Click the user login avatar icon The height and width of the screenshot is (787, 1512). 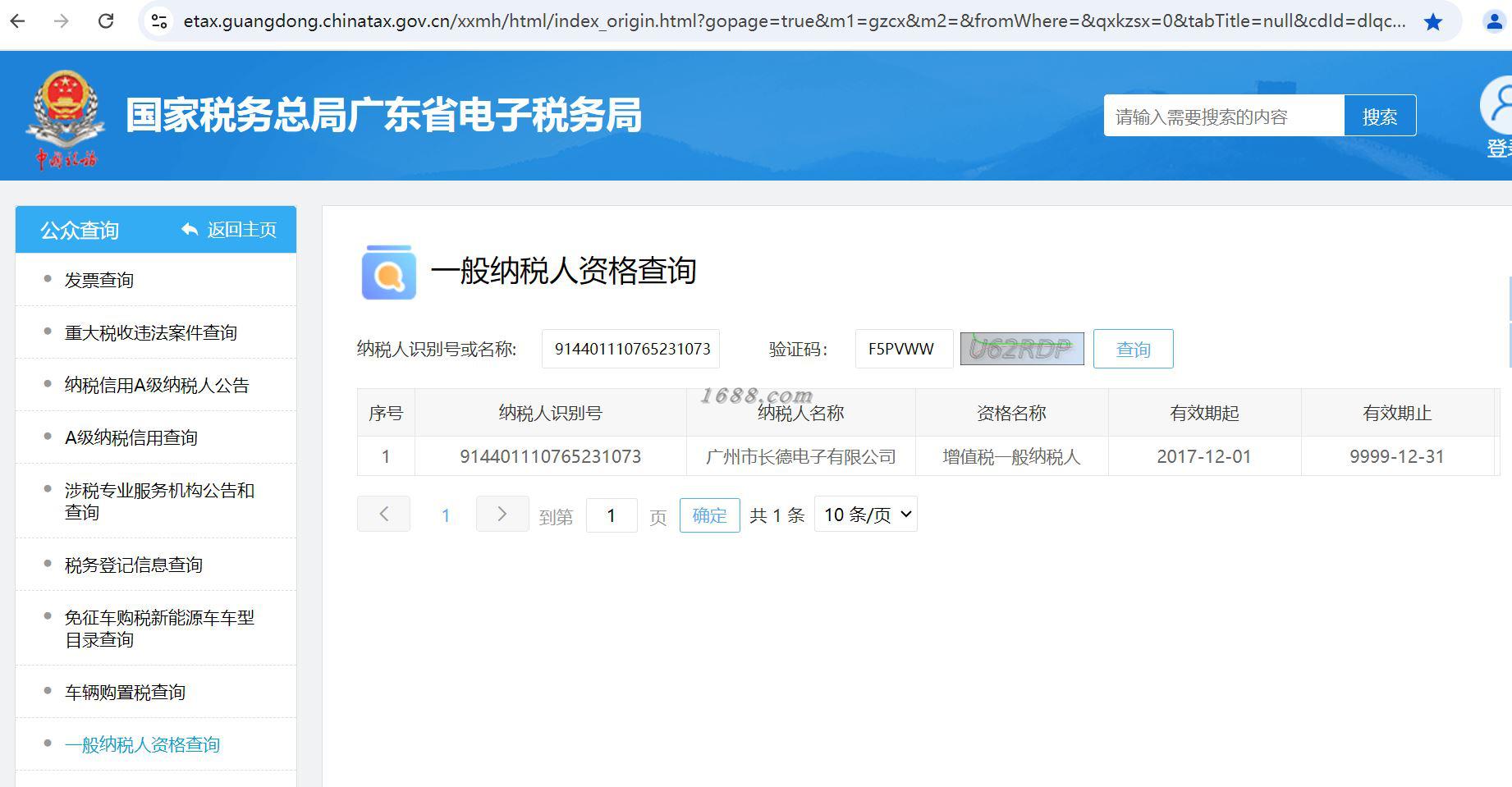pos(1496,105)
